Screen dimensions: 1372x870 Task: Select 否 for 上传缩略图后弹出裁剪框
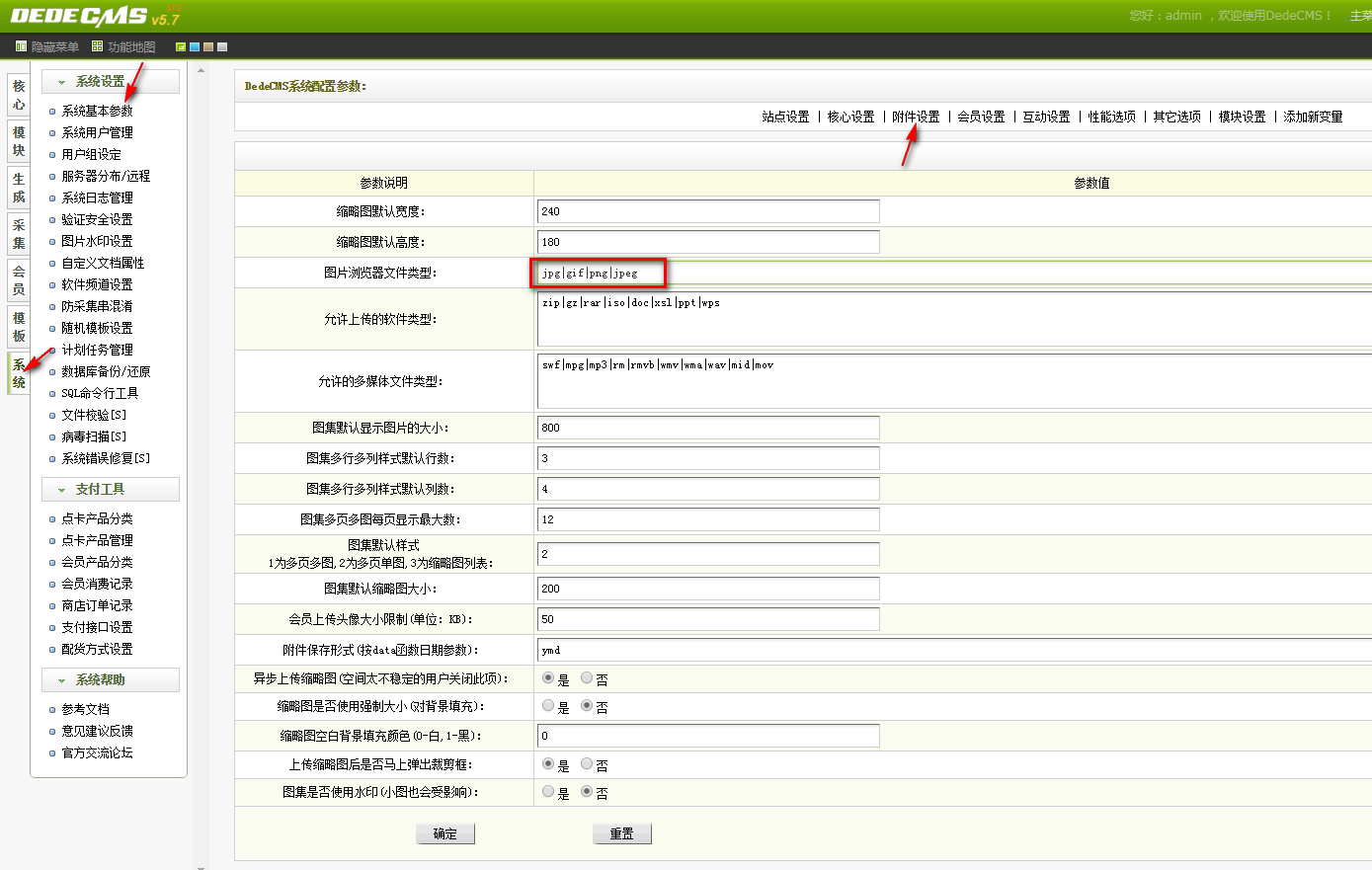[587, 763]
